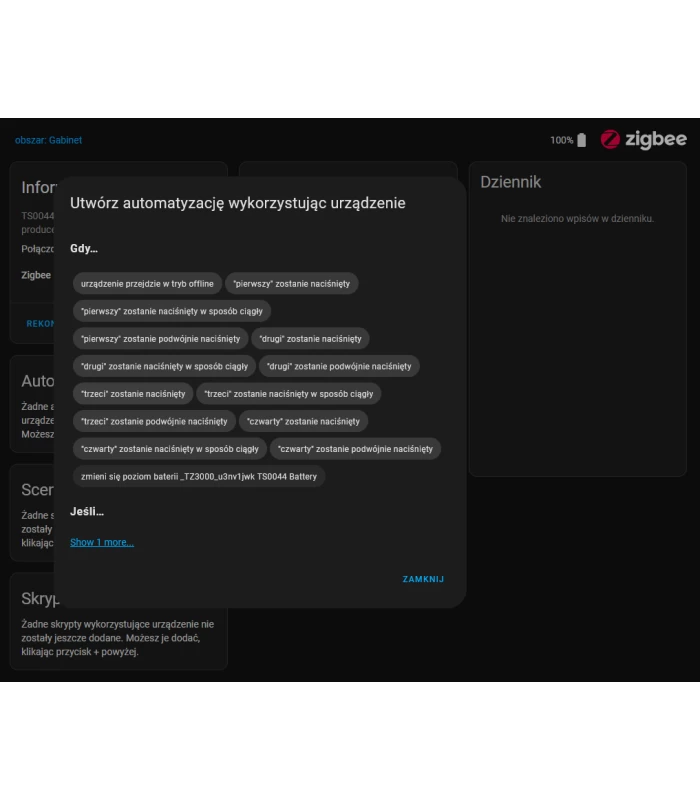Screen dimensions: 700x800
Task: Click 'Nie znaleziono wpisów w dzienniku.' text
Action: 577,218
